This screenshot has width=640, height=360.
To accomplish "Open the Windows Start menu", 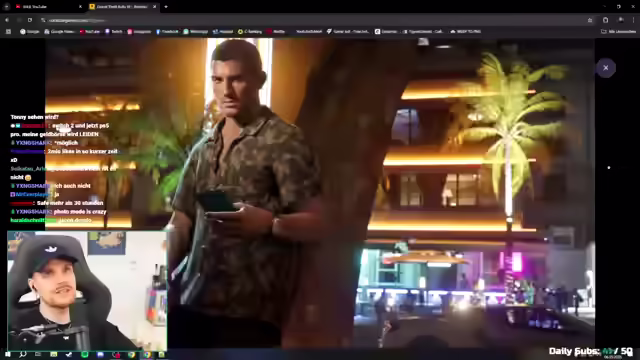I will (7, 354).
